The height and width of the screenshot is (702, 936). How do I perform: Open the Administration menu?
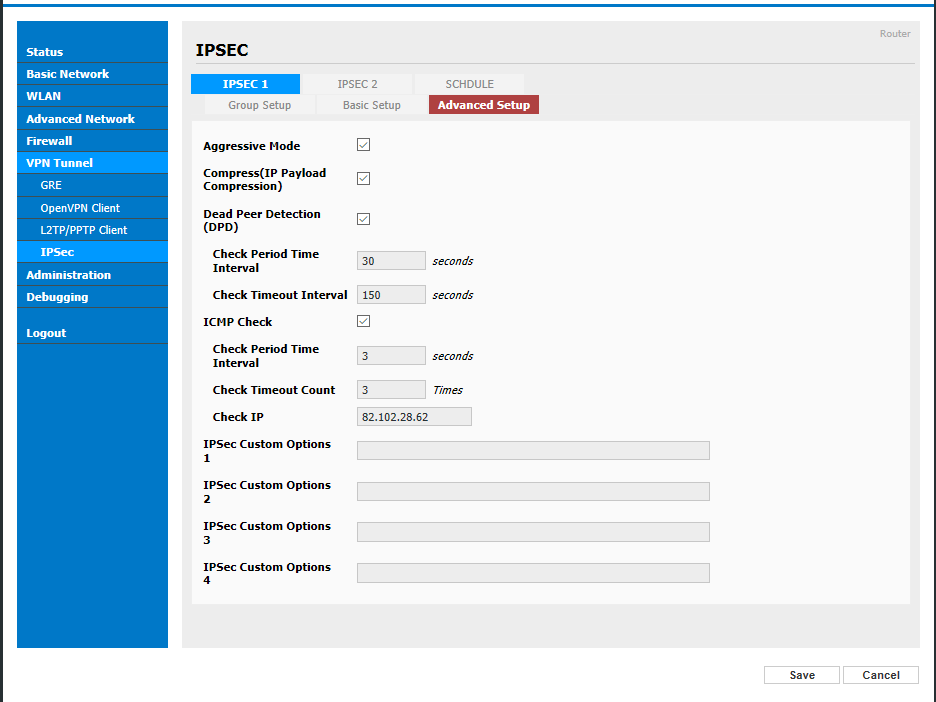93,275
